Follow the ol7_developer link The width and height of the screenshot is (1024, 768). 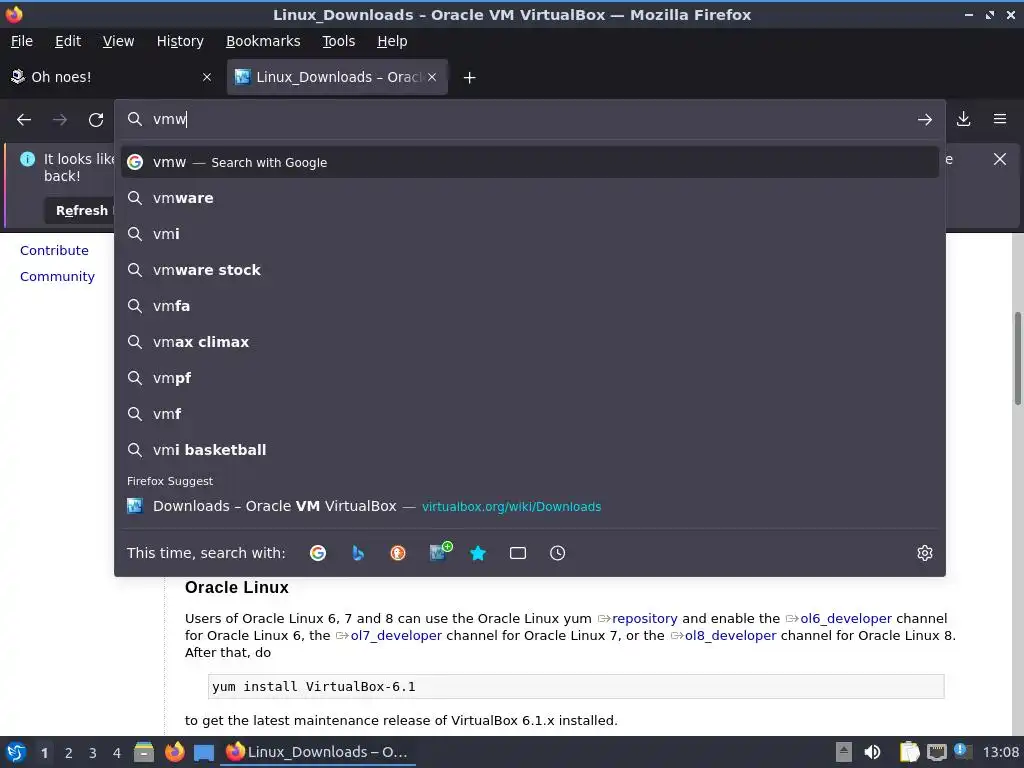[396, 635]
